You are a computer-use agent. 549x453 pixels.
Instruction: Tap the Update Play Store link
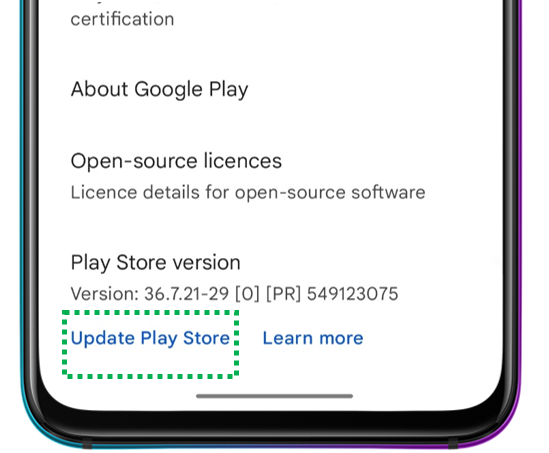150,339
